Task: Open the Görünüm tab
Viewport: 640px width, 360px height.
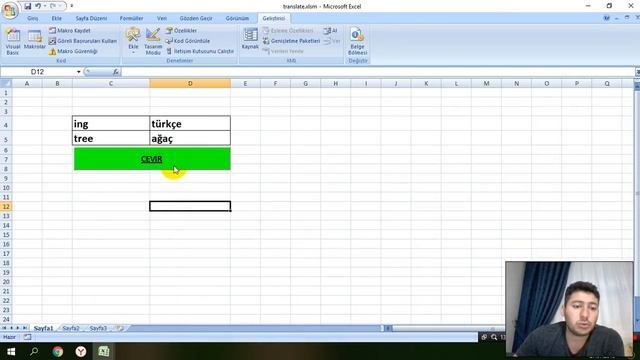Action: click(x=237, y=18)
